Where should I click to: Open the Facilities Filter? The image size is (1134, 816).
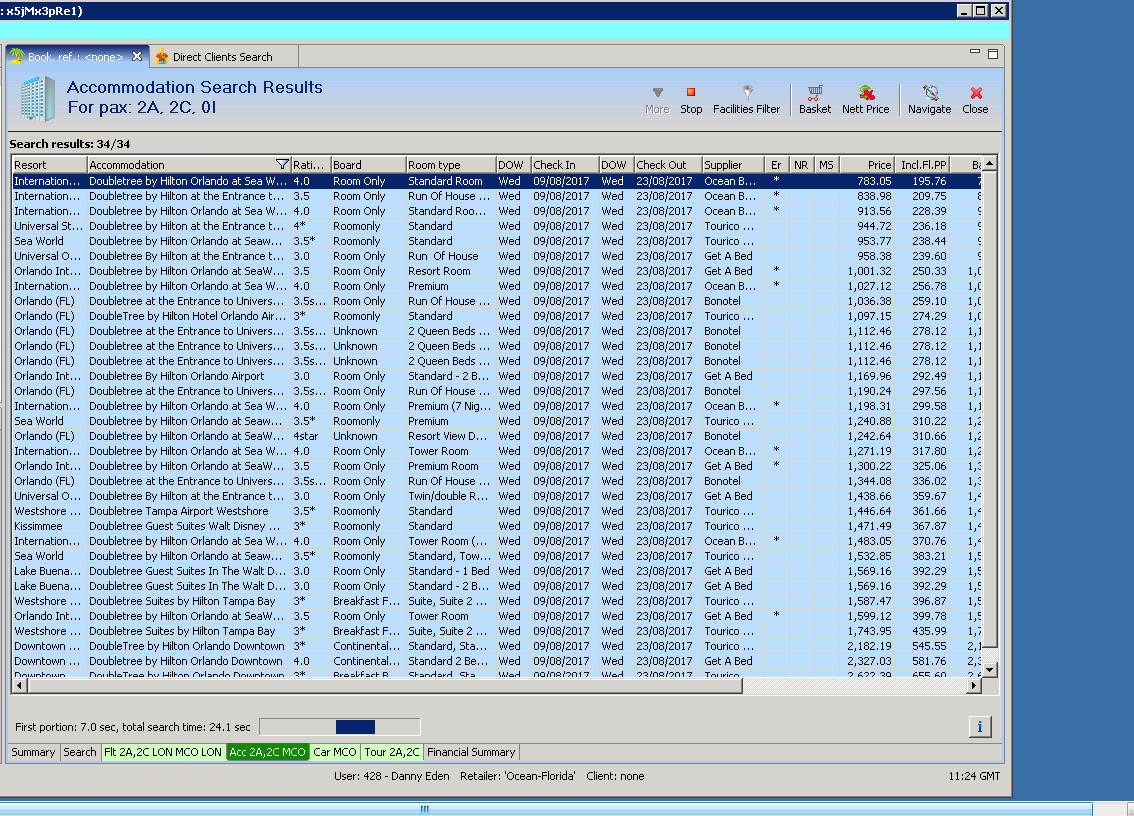tap(746, 100)
